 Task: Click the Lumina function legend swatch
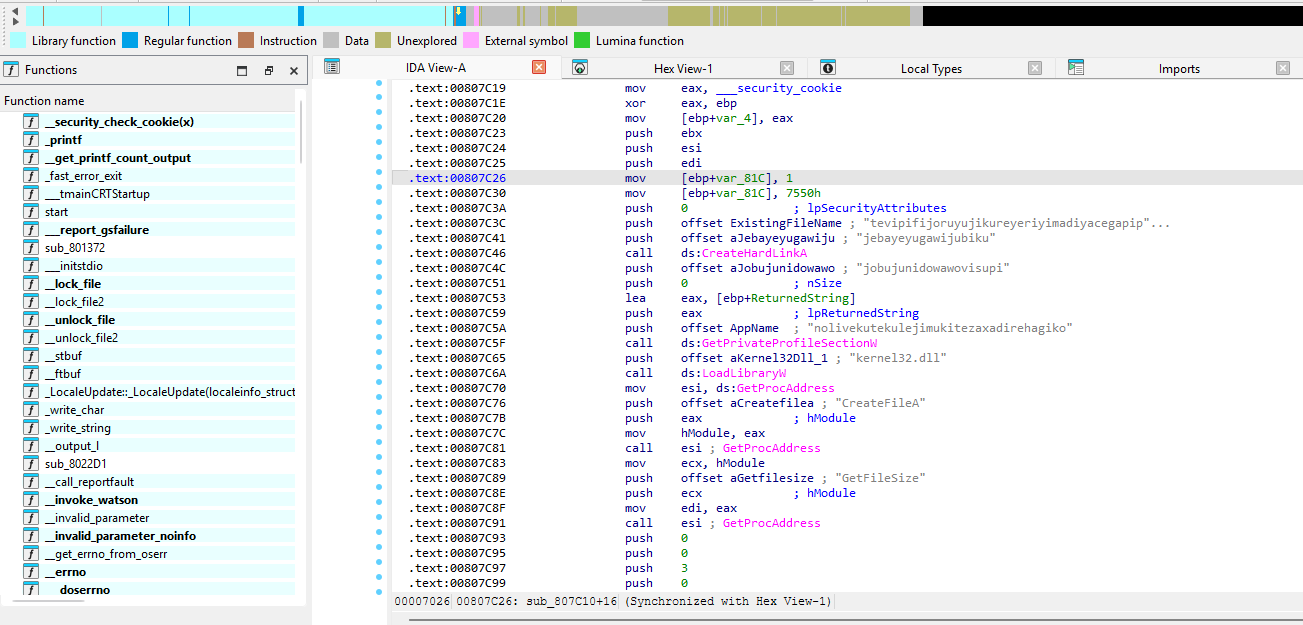[582, 41]
